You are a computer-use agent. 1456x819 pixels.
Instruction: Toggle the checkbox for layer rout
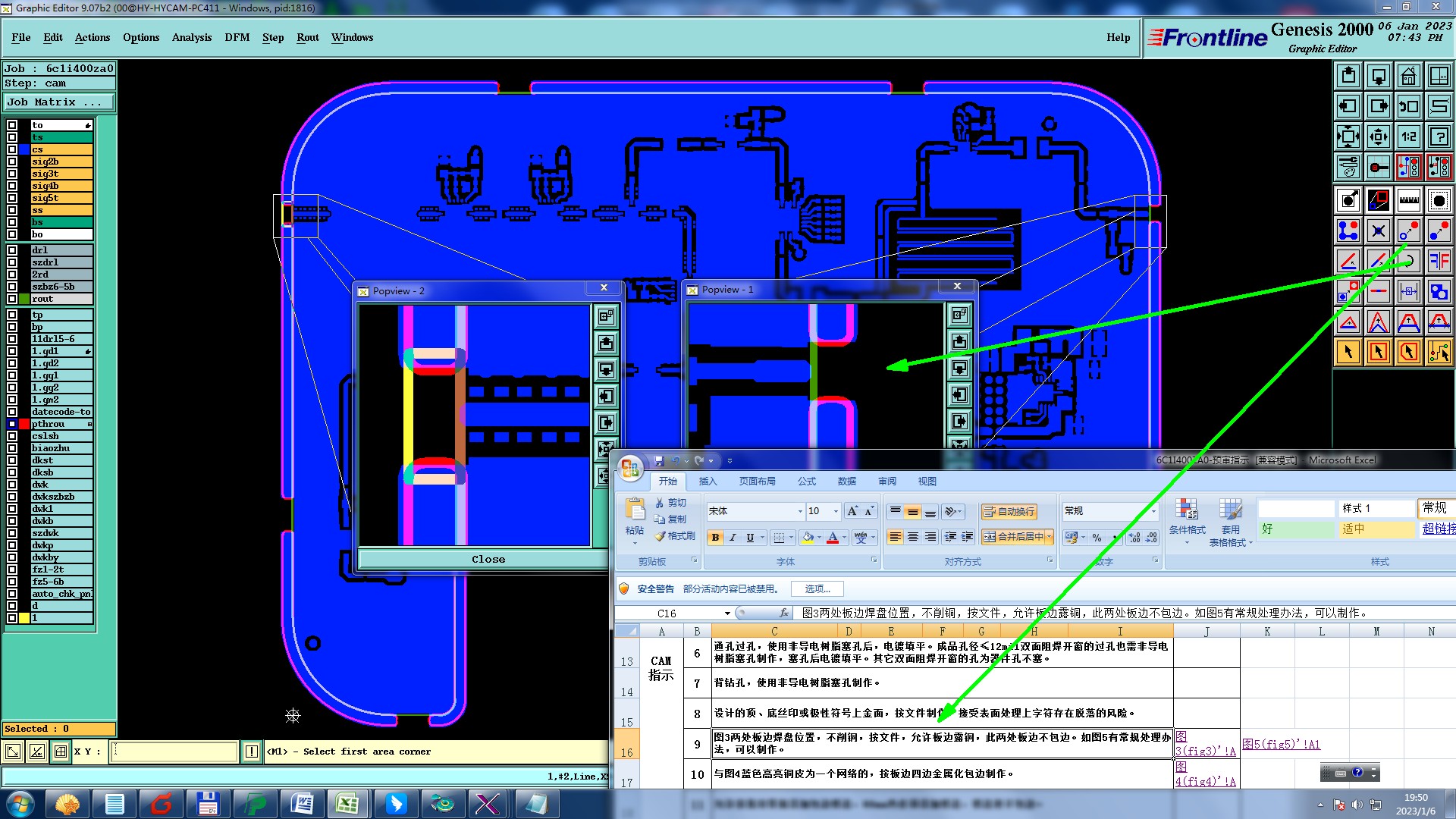pos(12,299)
